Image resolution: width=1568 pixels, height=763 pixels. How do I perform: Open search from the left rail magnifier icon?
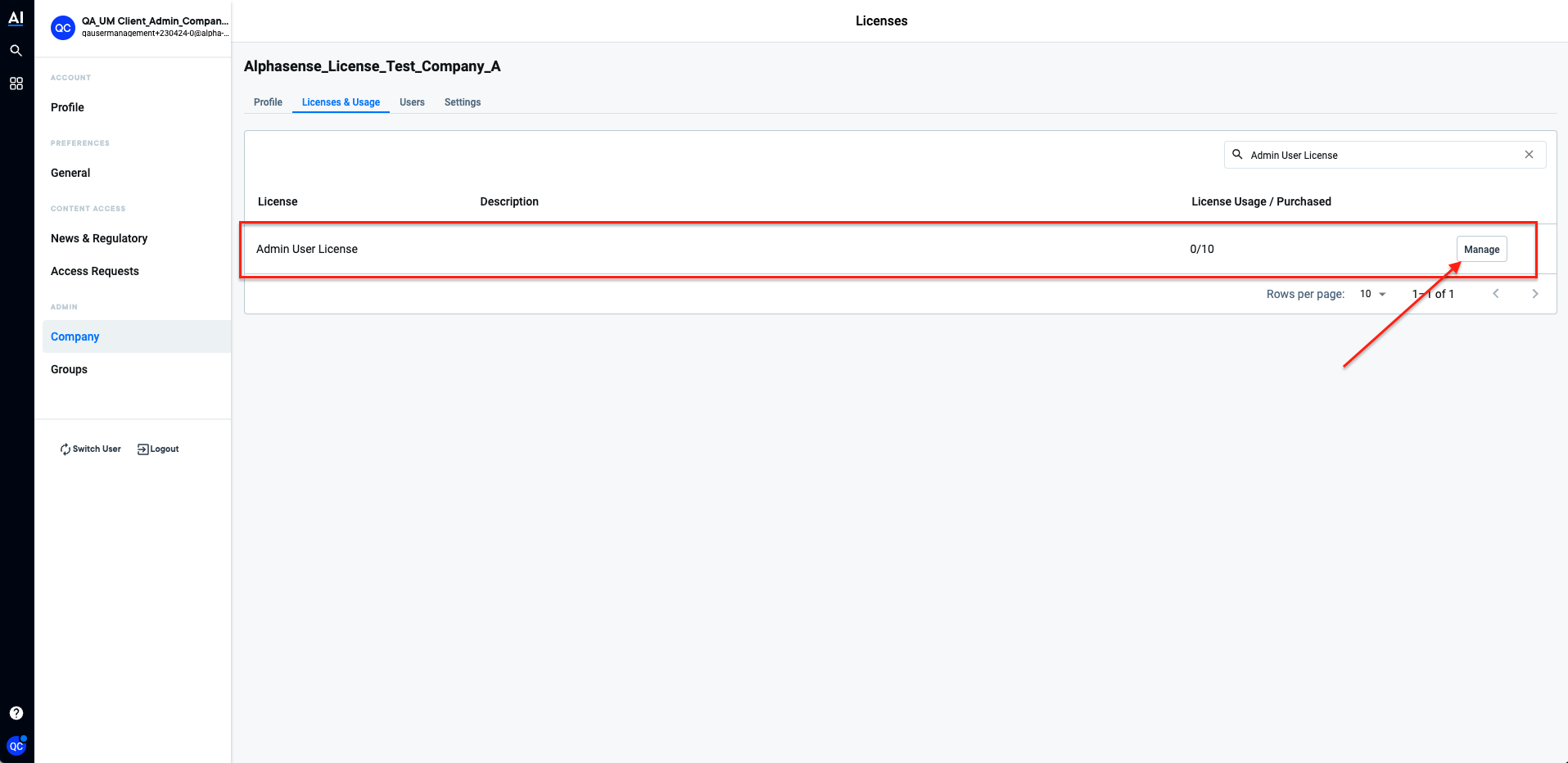[x=16, y=51]
